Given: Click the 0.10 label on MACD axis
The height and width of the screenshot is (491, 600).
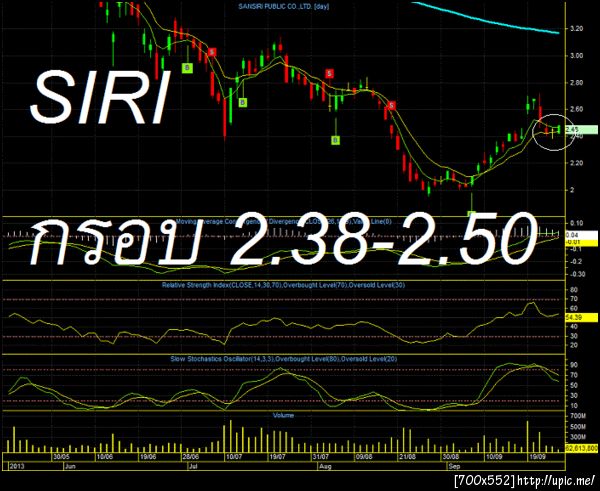Looking at the screenshot, I should pyautogui.click(x=577, y=223).
